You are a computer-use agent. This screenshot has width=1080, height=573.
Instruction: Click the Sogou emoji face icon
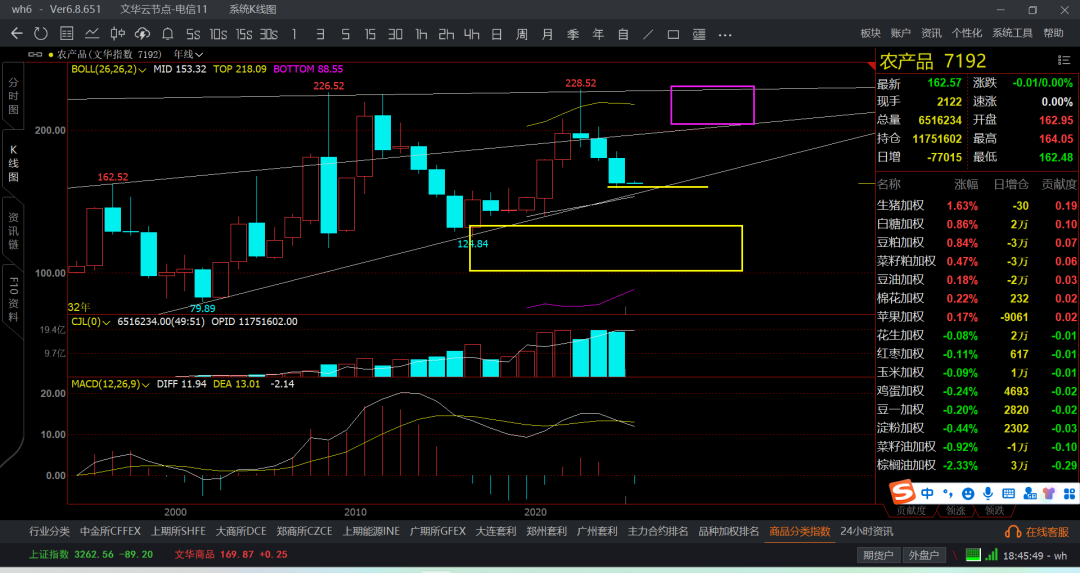968,494
